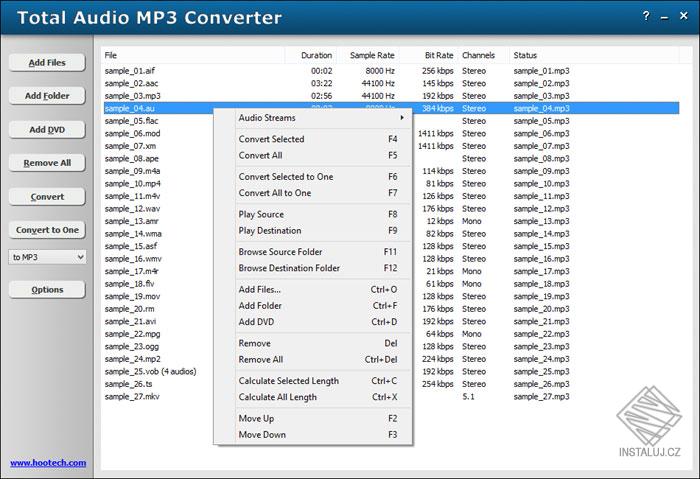Sort by the Sample Rate column header
Viewport: 700px width, 479px height.
(369, 55)
